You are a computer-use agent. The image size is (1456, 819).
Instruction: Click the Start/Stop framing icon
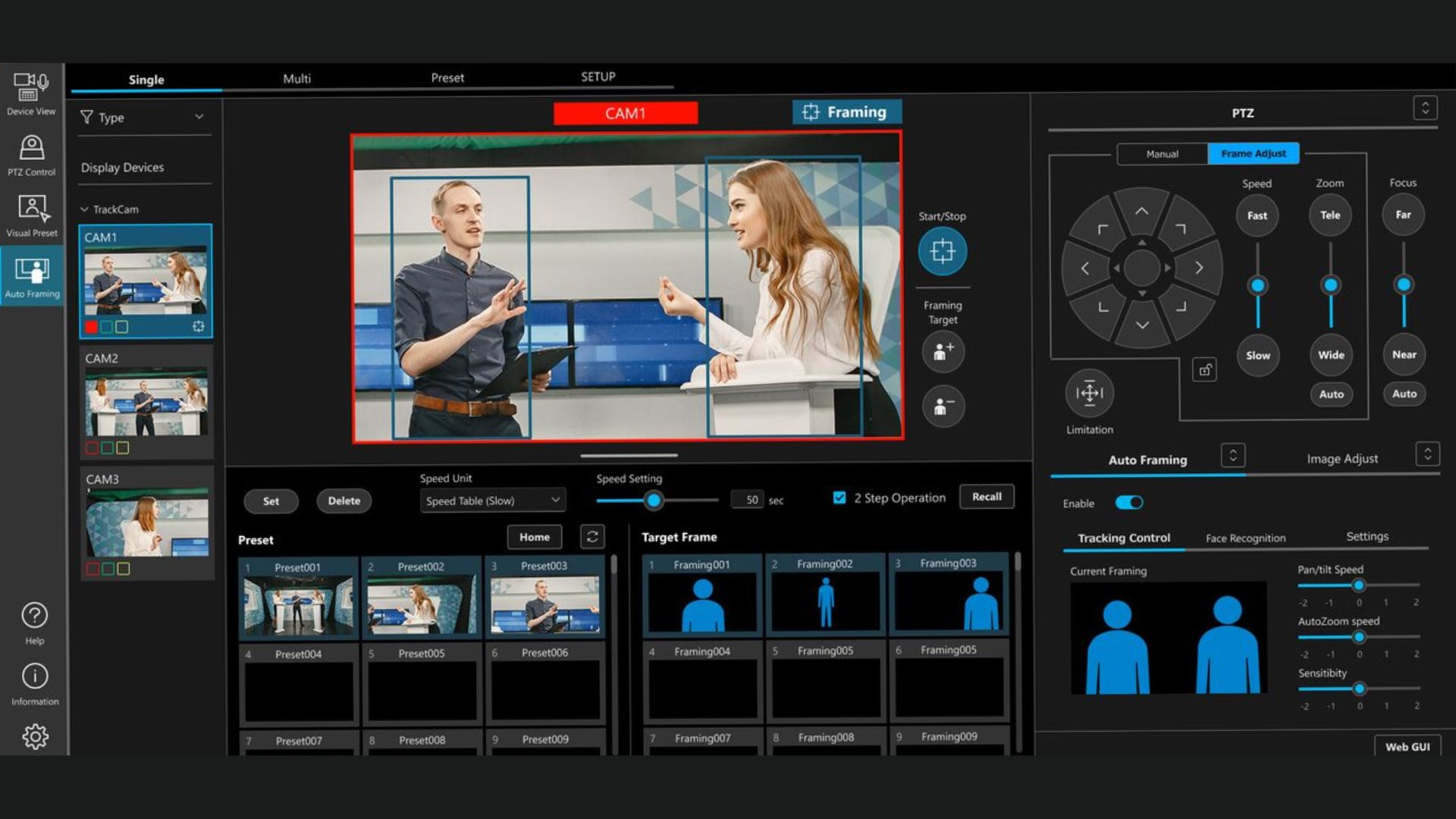942,253
